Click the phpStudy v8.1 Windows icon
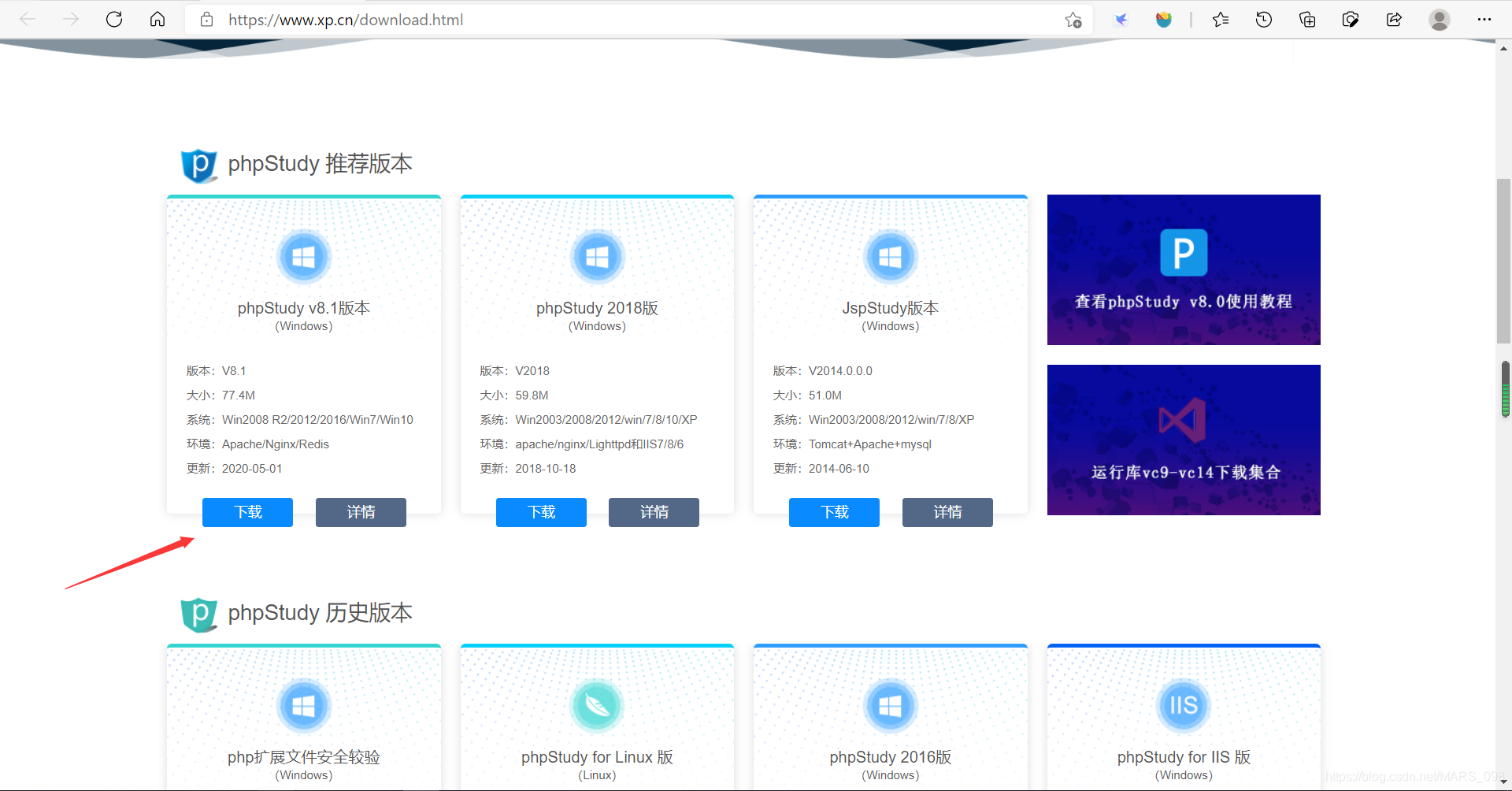The width and height of the screenshot is (1512, 791). [x=304, y=257]
